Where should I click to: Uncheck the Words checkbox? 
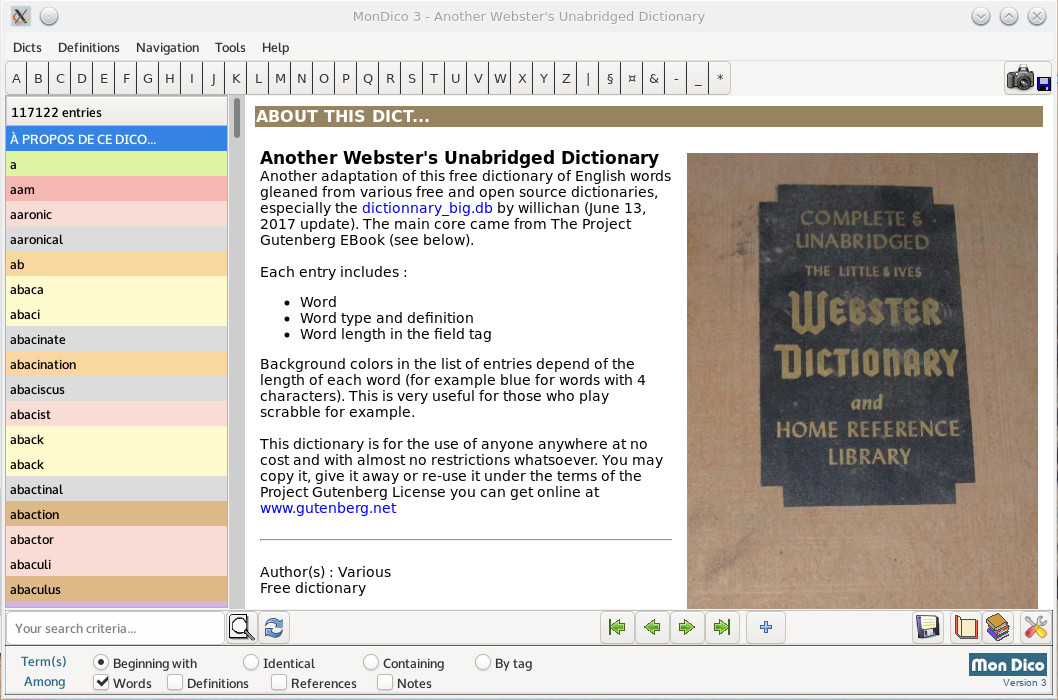point(101,682)
